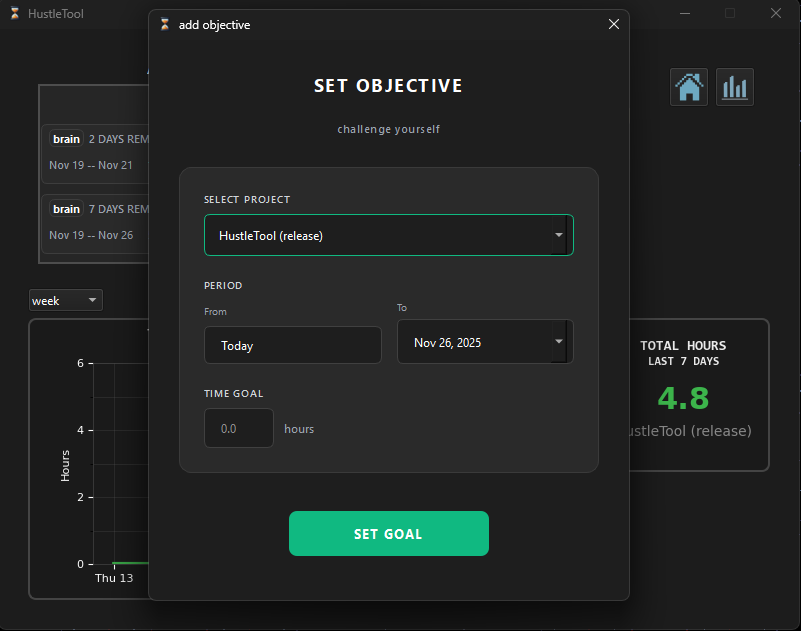
Task: Click the Set Goal button
Action: pos(389,533)
